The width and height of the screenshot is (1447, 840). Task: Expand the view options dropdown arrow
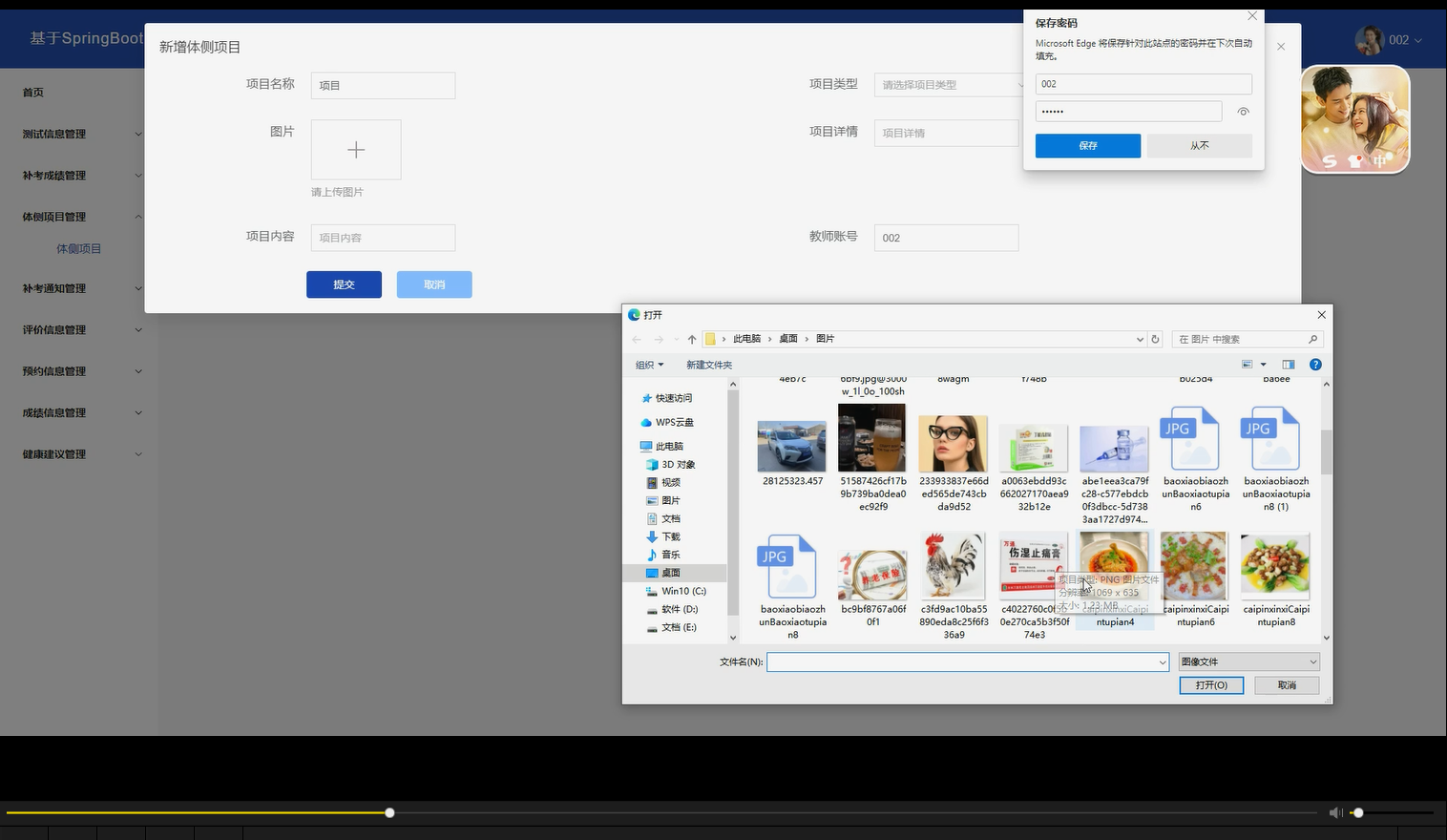(1264, 365)
